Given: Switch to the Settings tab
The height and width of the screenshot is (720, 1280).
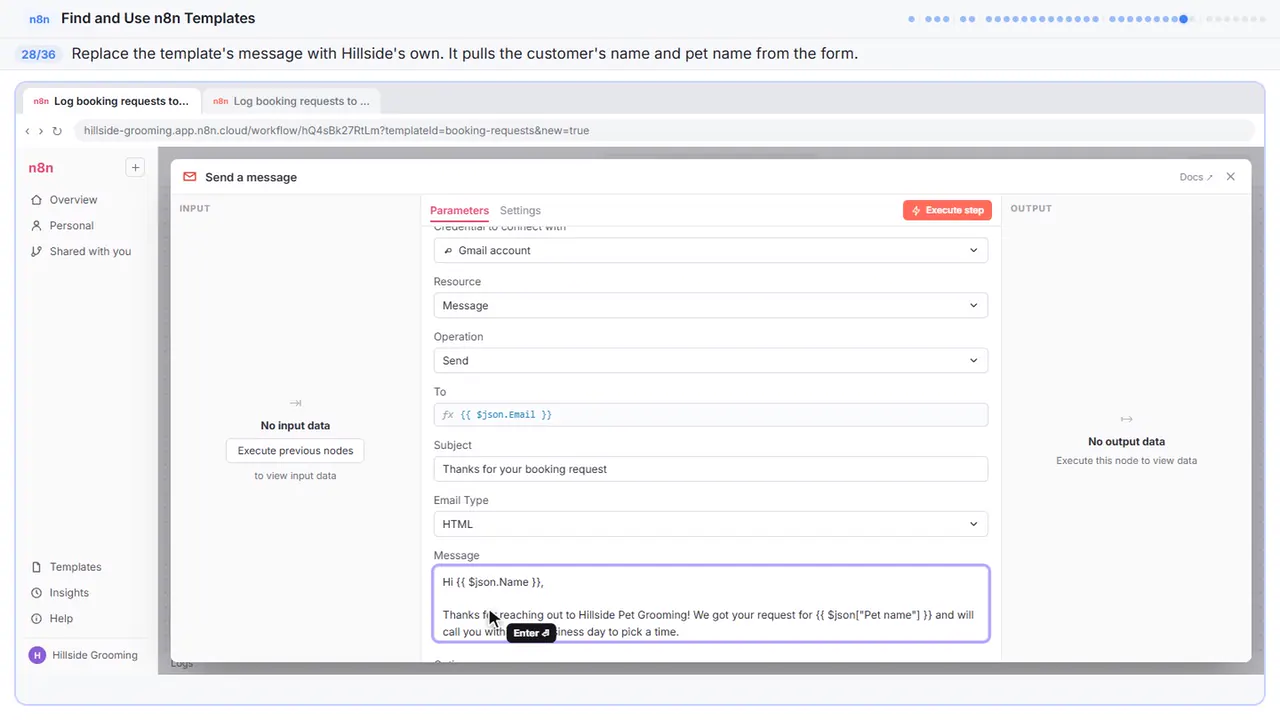Looking at the screenshot, I should tap(520, 211).
